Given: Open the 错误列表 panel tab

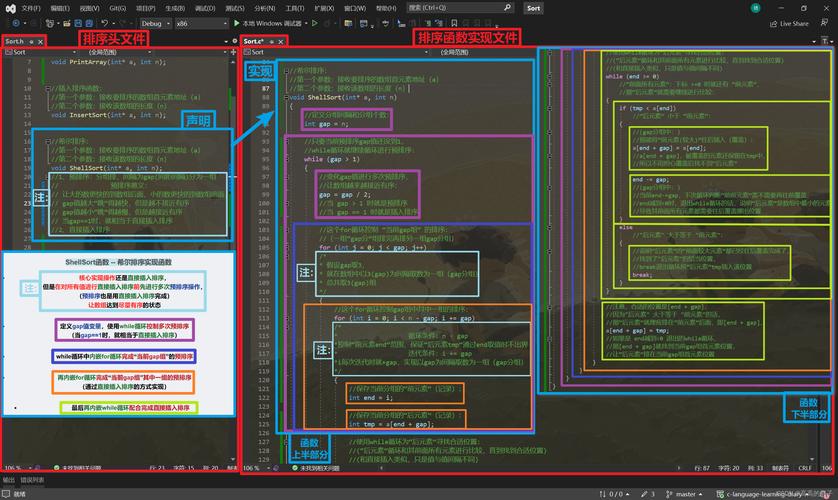Looking at the screenshot, I should coord(33,480).
